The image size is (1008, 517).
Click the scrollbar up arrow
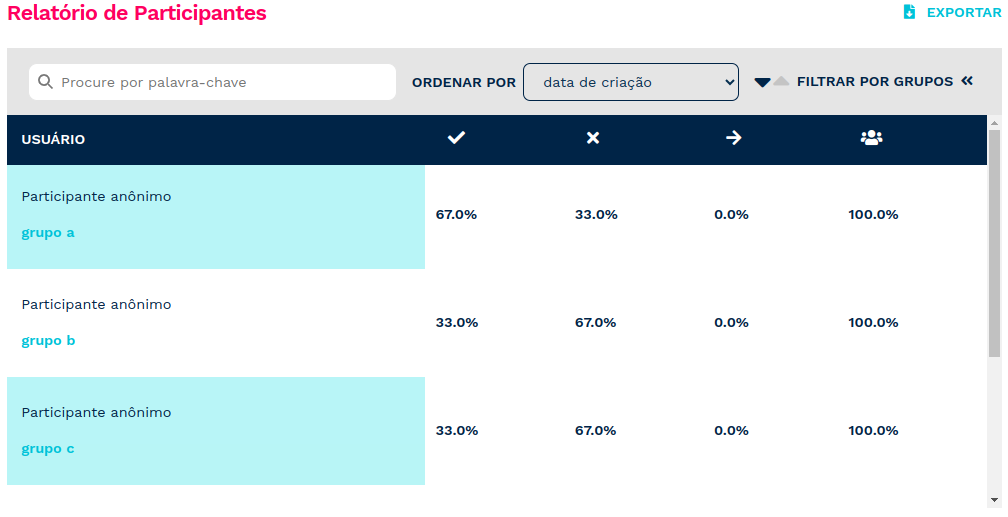pyautogui.click(x=994, y=123)
